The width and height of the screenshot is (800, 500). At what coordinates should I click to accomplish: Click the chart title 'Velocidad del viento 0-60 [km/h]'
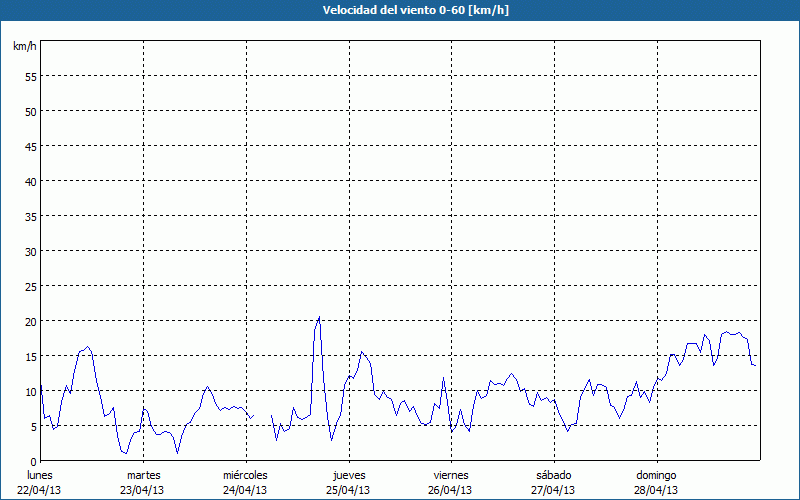tap(399, 10)
